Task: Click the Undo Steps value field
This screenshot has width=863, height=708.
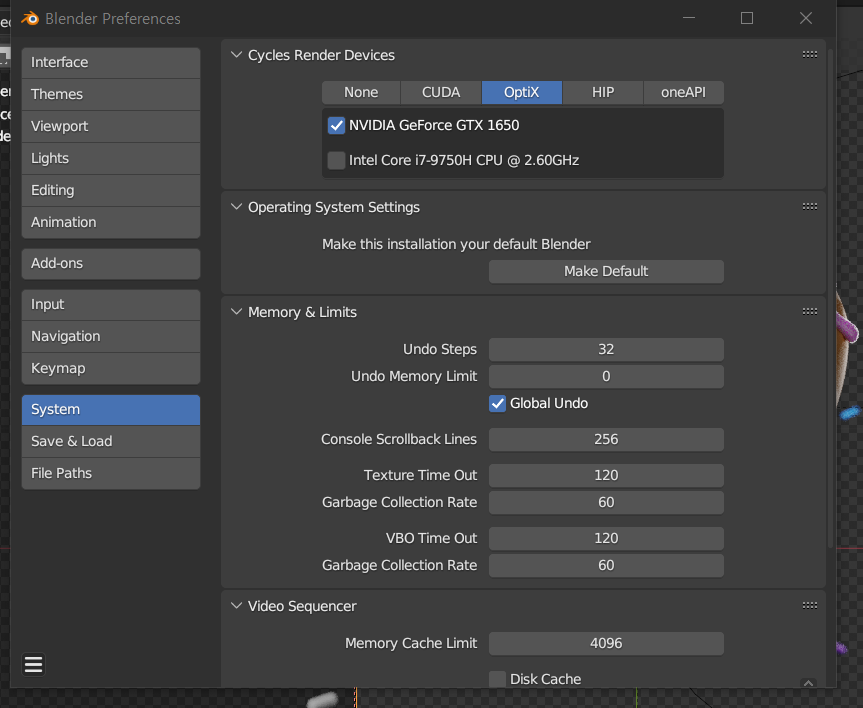Action: tap(606, 350)
